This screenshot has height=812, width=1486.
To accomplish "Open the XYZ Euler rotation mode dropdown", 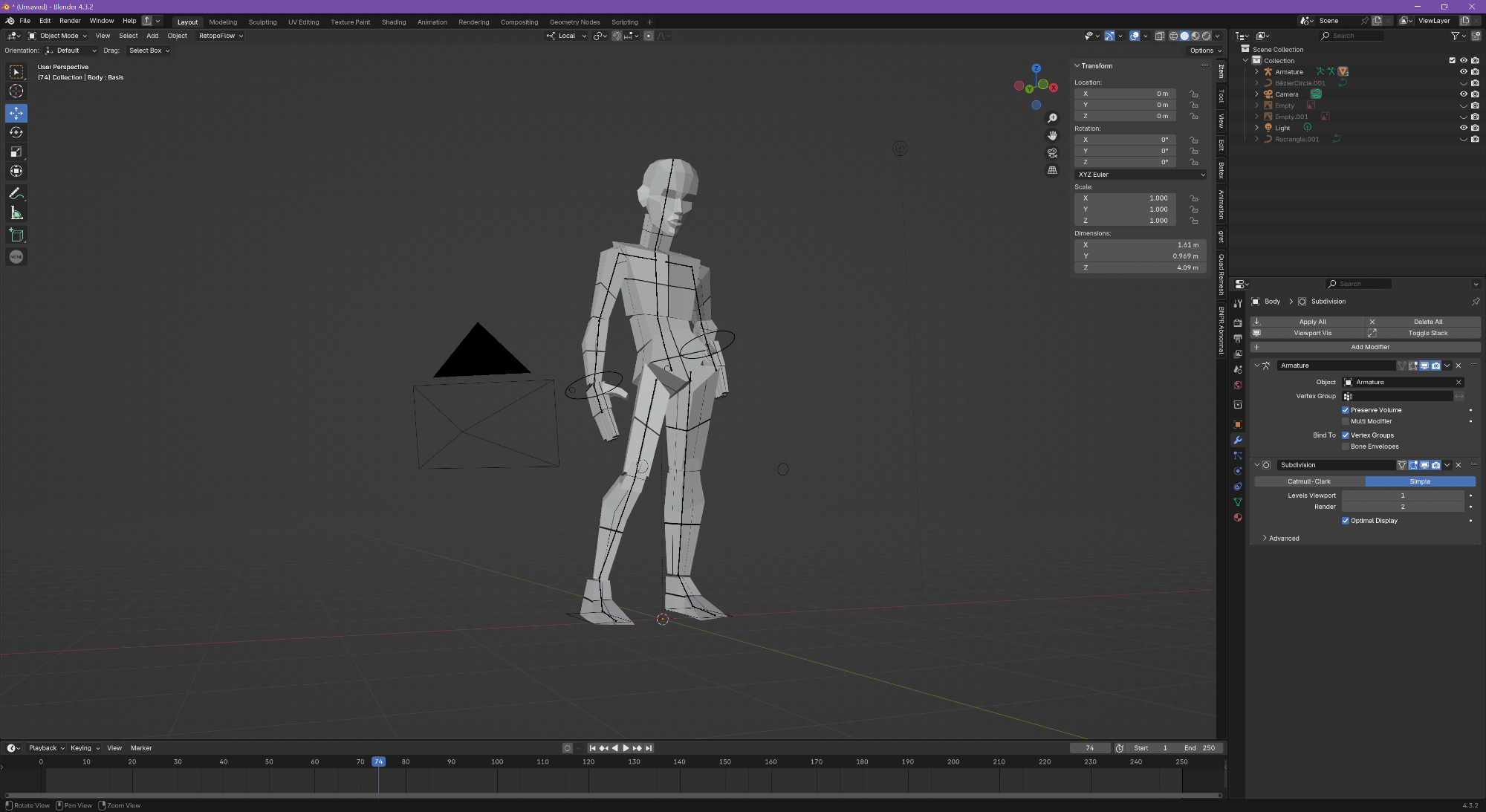I will (1141, 175).
